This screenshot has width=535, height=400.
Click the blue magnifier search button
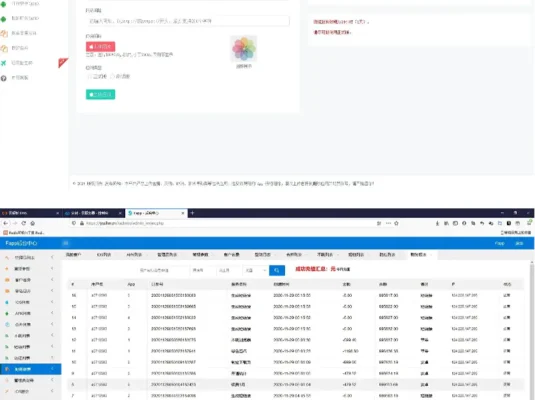(x=277, y=270)
